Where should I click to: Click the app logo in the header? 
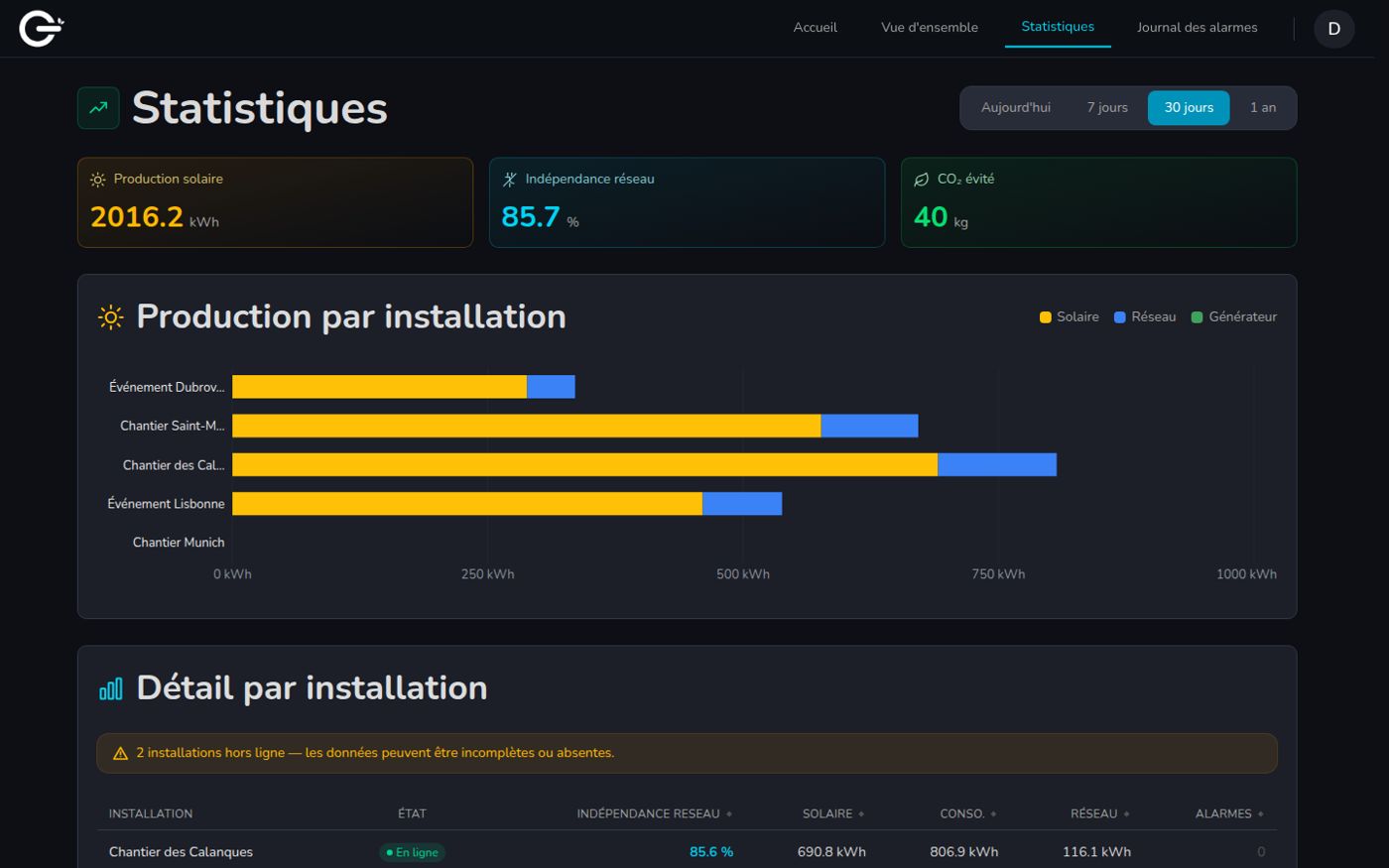pyautogui.click(x=41, y=28)
